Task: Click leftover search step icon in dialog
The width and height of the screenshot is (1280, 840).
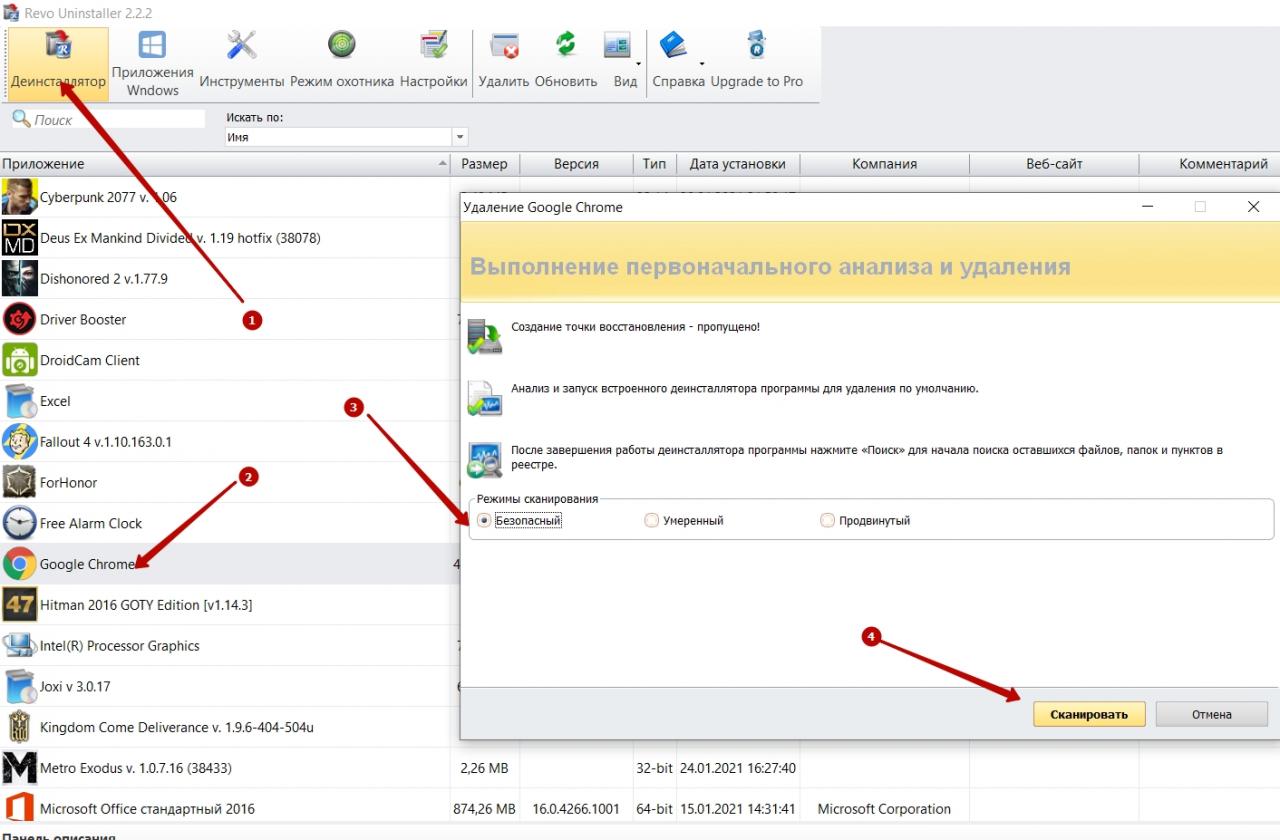Action: click(x=485, y=459)
